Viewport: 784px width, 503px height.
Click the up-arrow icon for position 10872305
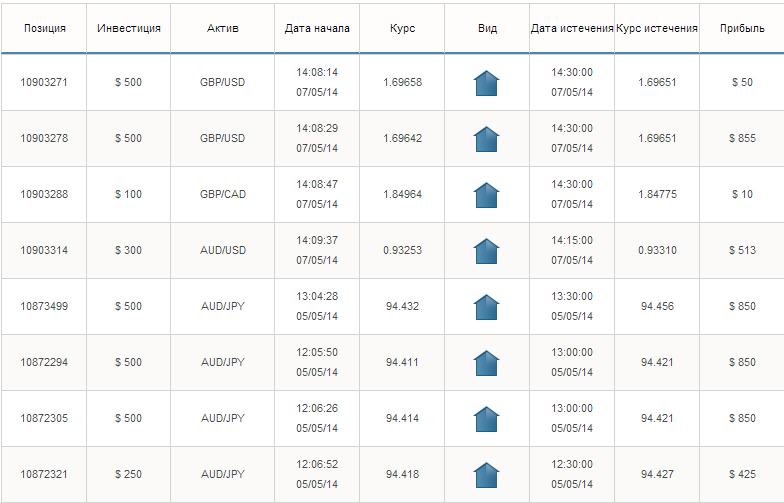pyautogui.click(x=486, y=419)
